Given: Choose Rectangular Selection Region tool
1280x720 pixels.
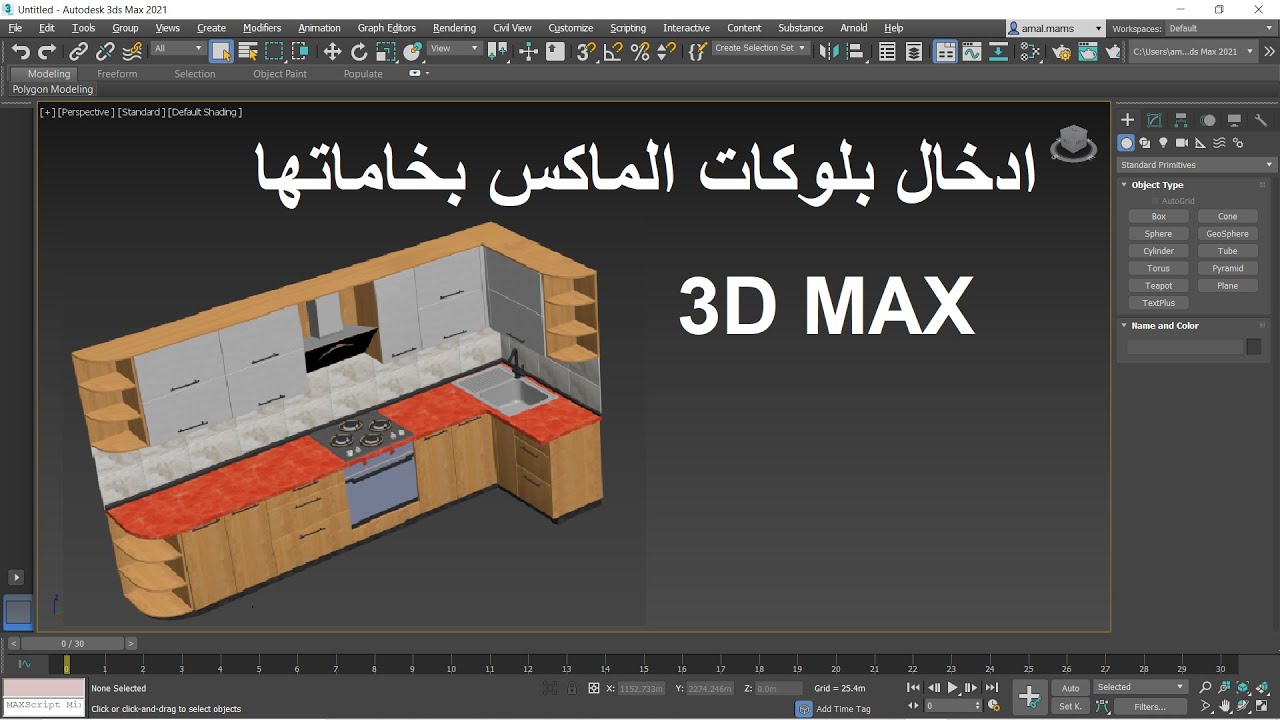Looking at the screenshot, I should point(274,52).
